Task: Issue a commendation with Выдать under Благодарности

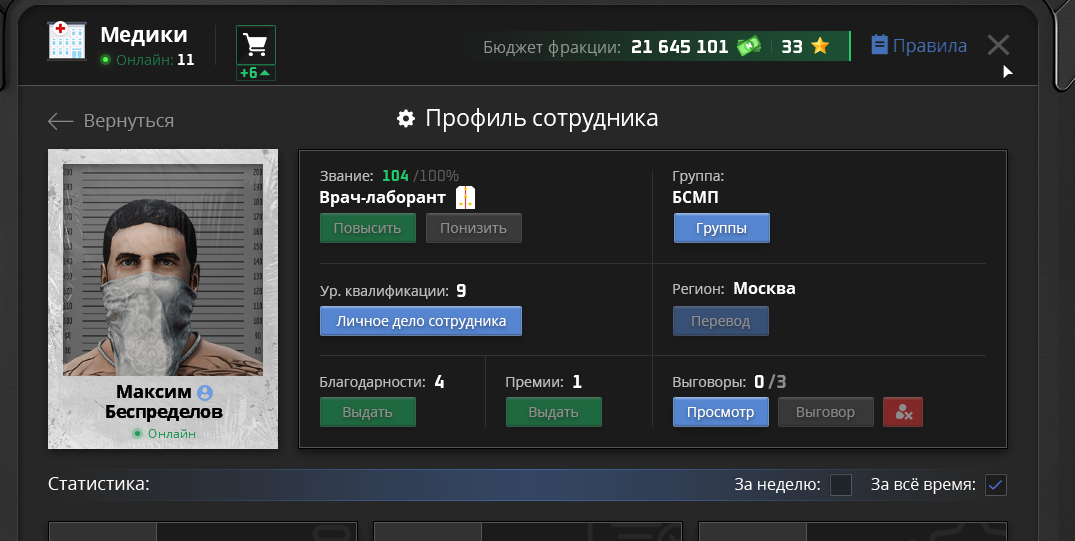Action: pyautogui.click(x=367, y=412)
